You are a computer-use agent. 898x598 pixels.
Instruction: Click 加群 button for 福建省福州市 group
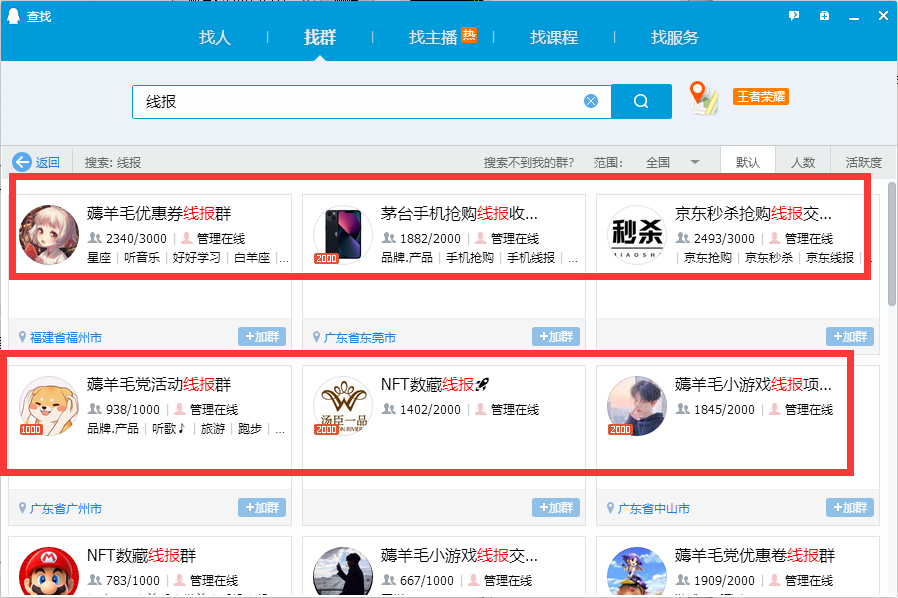coord(262,337)
